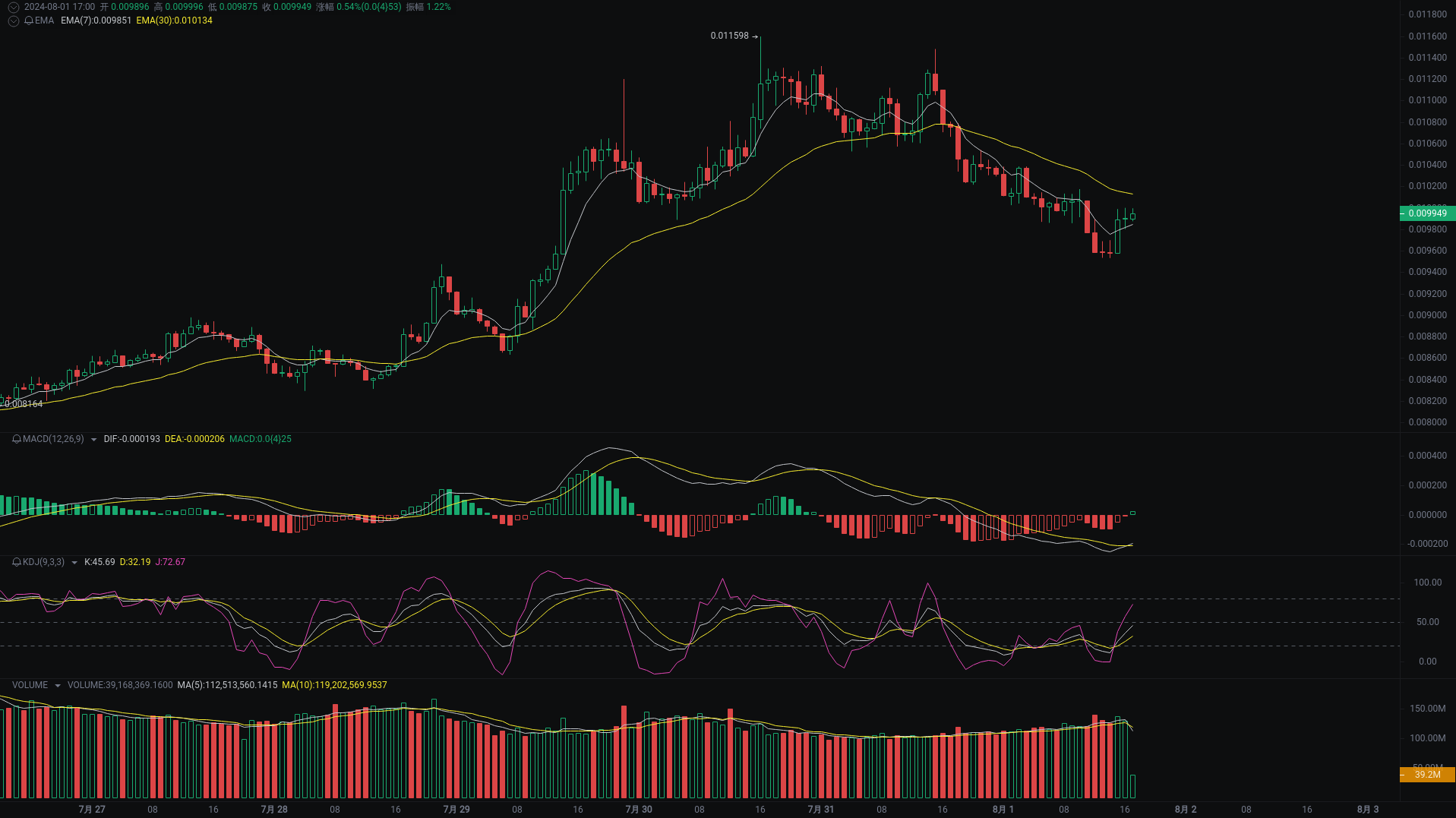Click the EMA alert bell icon
The image size is (1456, 818).
tap(29, 21)
